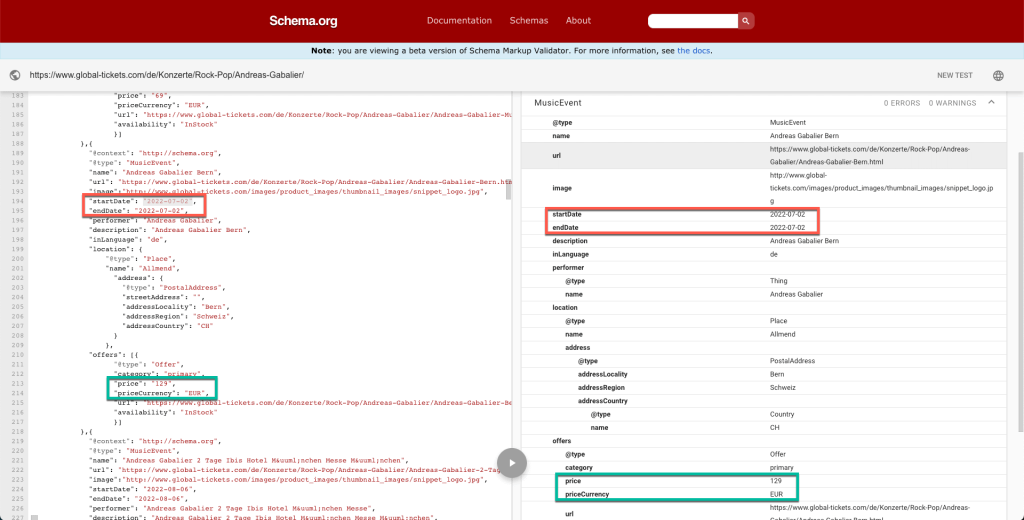Open the Schema.org home logo
Viewport: 1024px width, 520px height.
pyautogui.click(x=303, y=21)
